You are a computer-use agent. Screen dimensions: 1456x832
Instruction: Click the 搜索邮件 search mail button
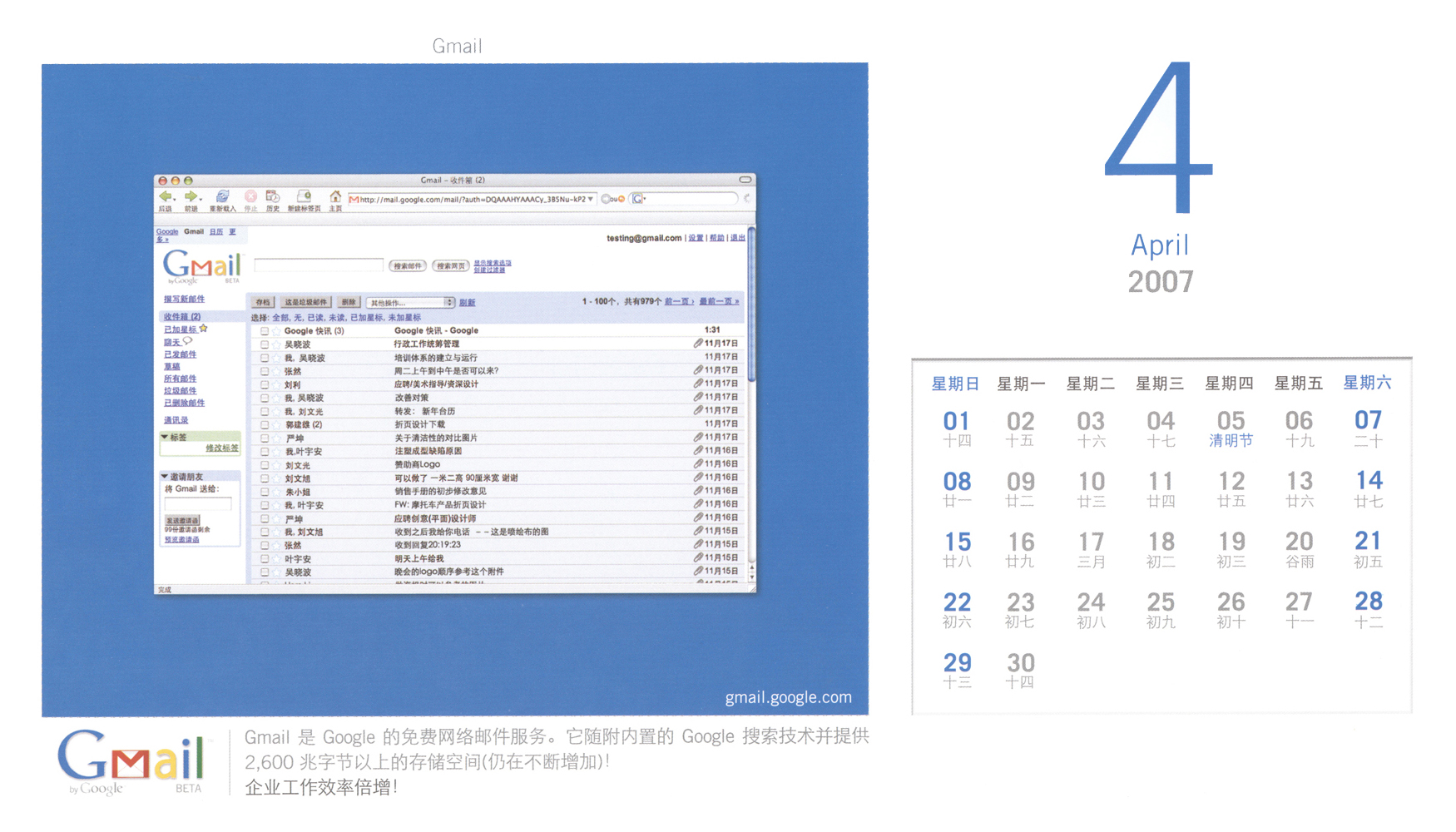tap(407, 266)
